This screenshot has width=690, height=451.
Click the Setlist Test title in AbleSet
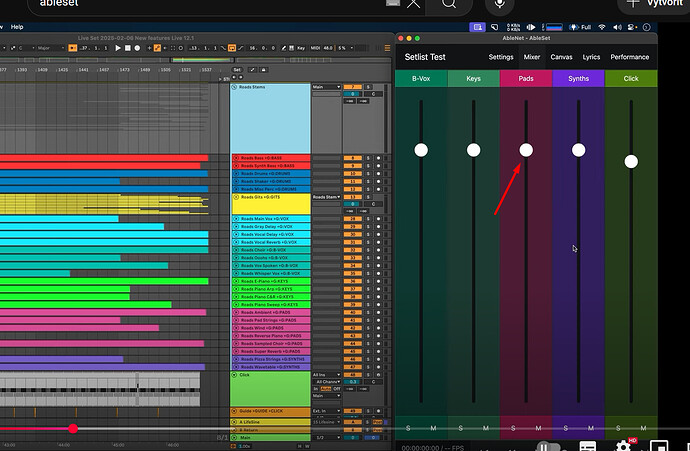[x=425, y=57]
